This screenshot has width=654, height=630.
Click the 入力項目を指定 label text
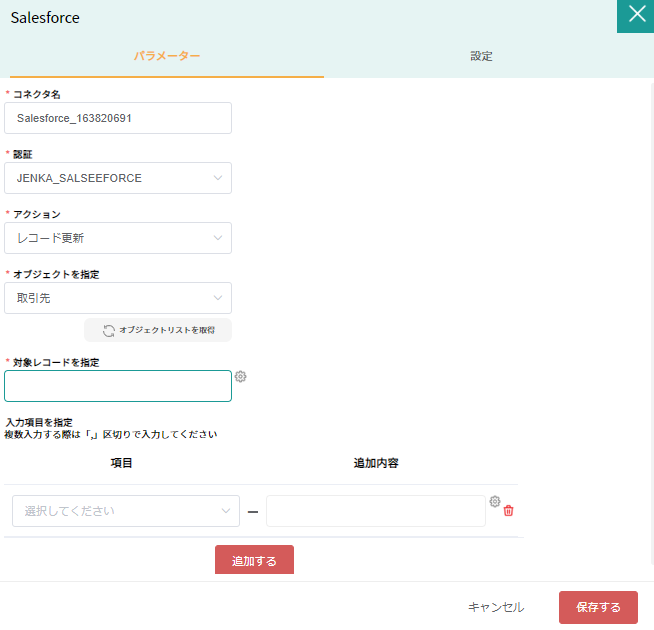tap(39, 422)
